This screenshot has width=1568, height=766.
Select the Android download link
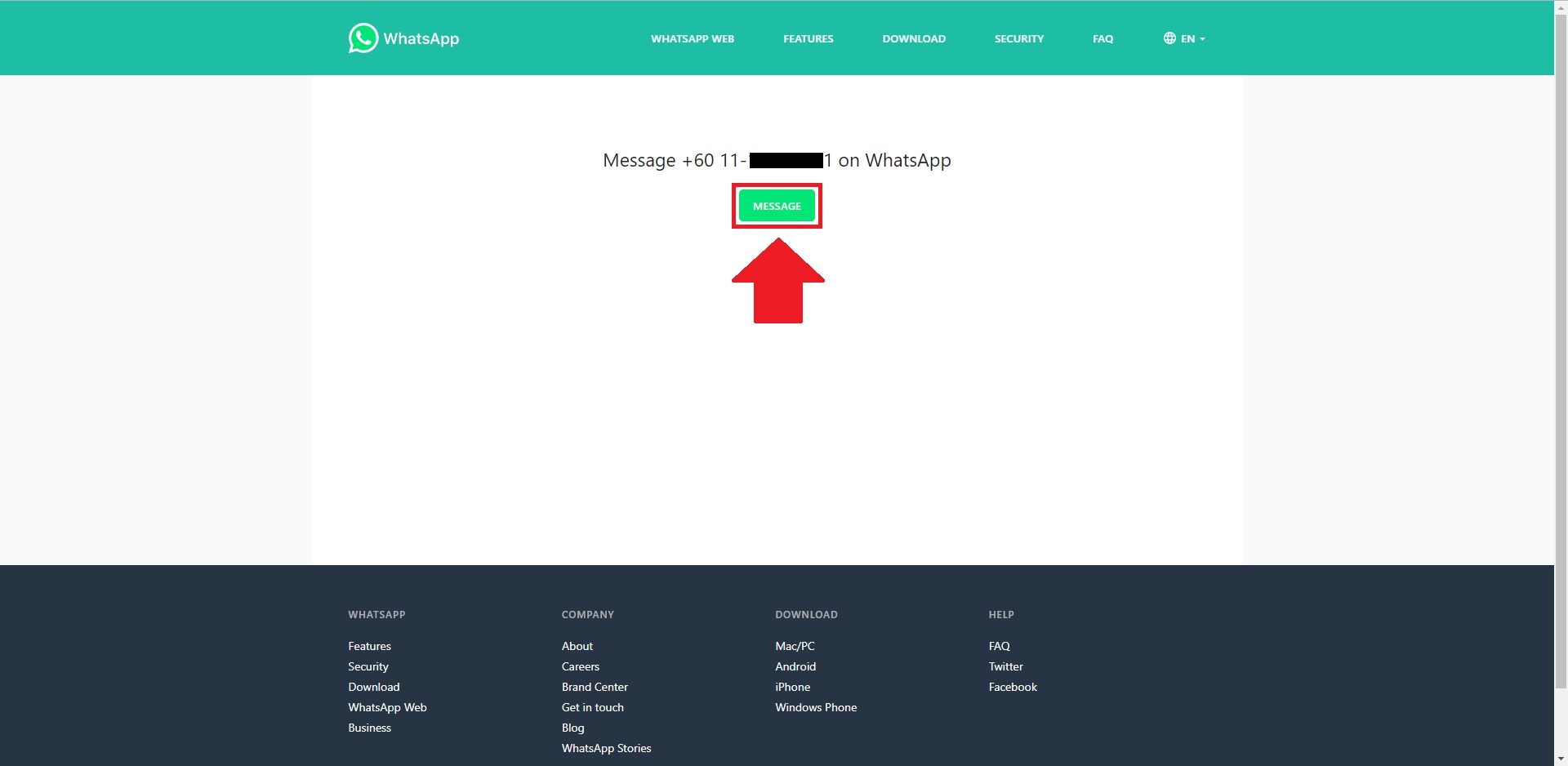[x=795, y=666]
